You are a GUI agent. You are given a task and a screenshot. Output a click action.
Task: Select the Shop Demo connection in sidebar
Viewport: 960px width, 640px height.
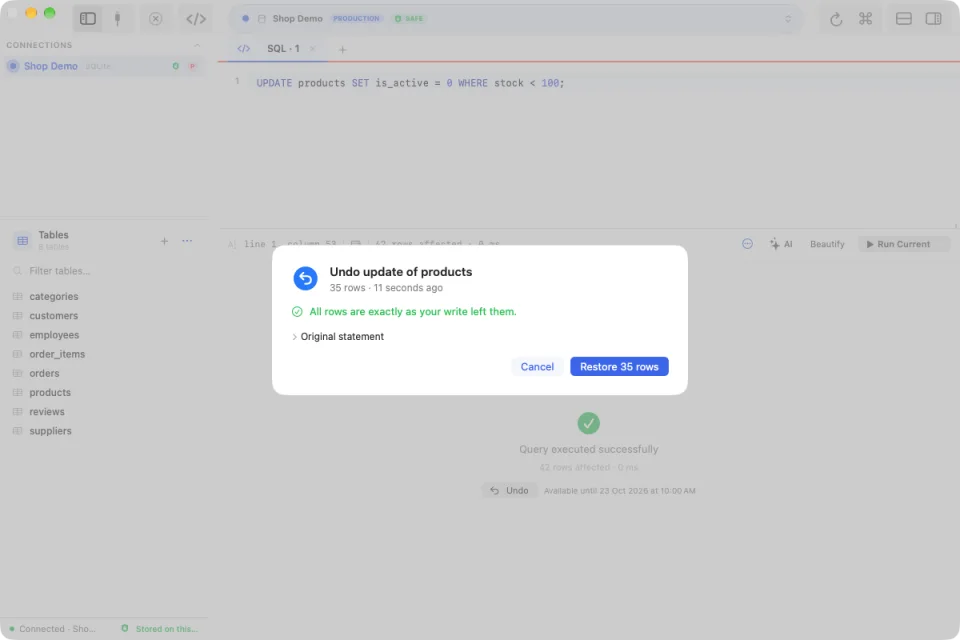(104, 66)
